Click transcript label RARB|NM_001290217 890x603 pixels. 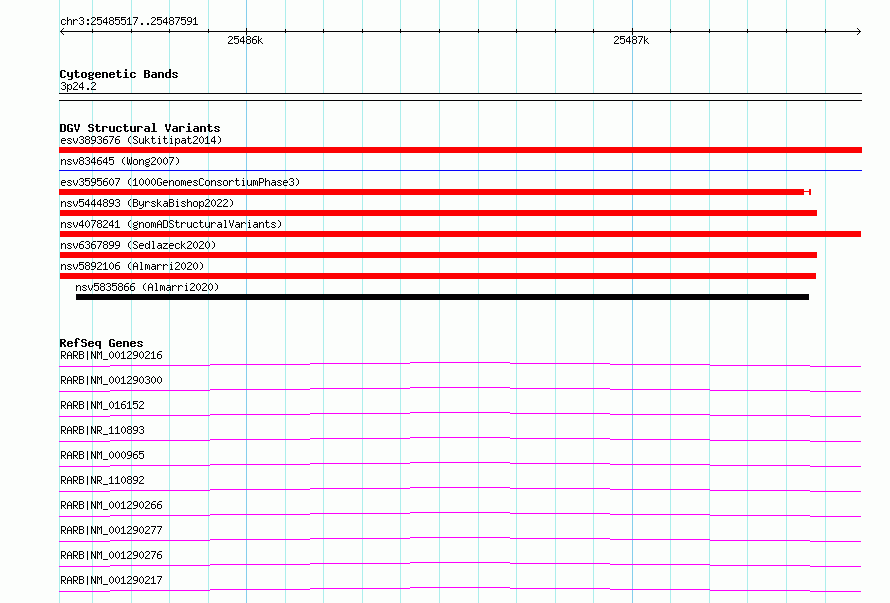point(111,580)
